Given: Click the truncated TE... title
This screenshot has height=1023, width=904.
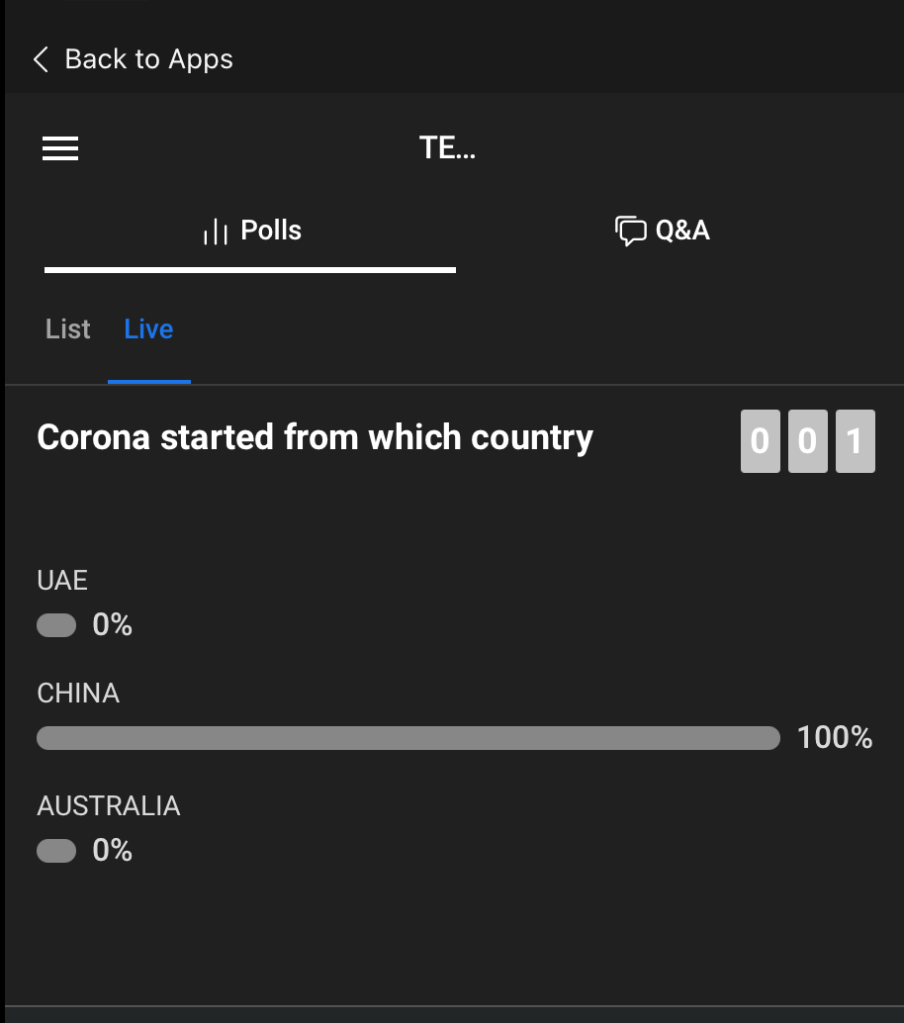Looking at the screenshot, I should 448,149.
